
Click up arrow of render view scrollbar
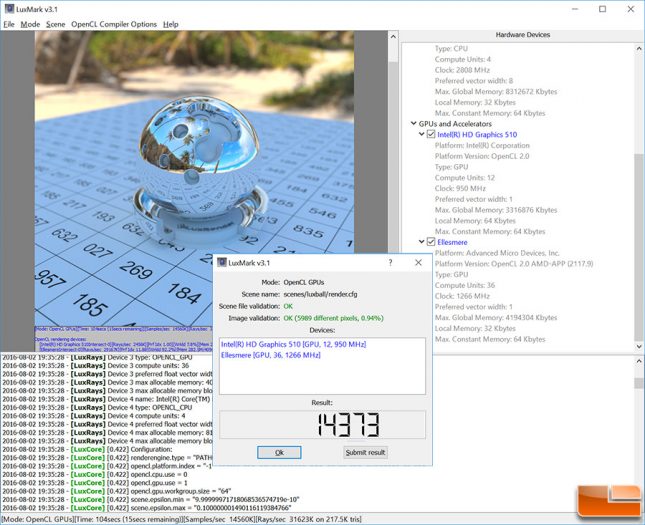393,37
